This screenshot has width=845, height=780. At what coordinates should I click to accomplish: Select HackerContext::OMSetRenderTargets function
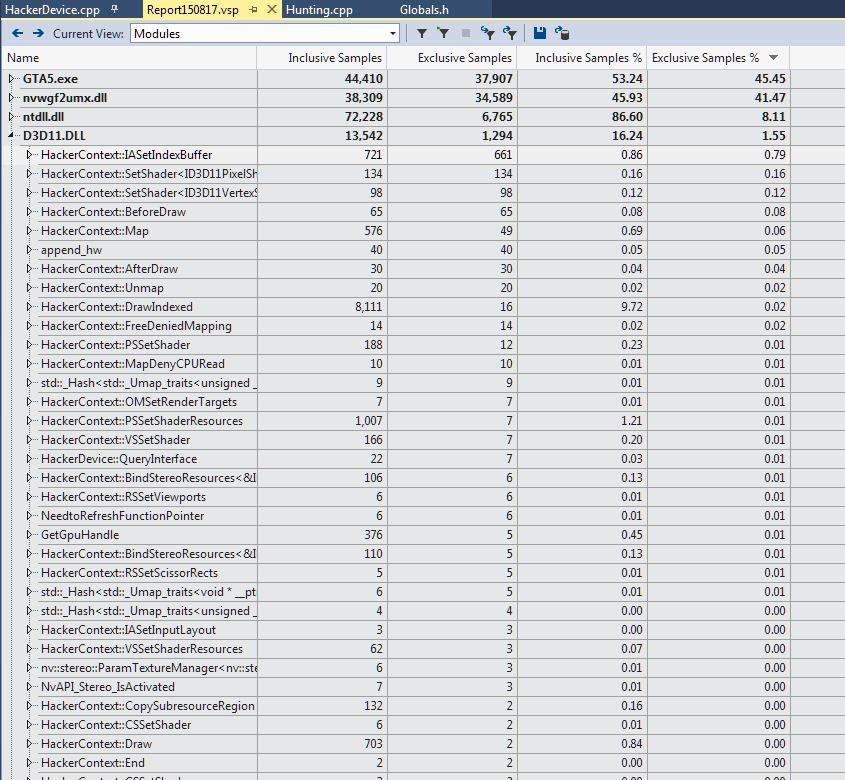[x=139, y=402]
